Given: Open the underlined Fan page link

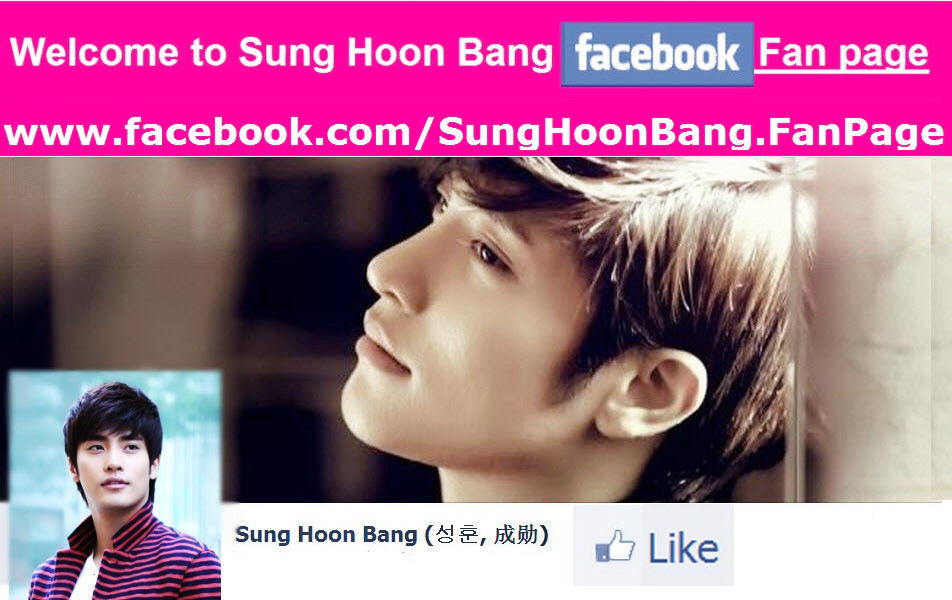Looking at the screenshot, I should (x=843, y=53).
